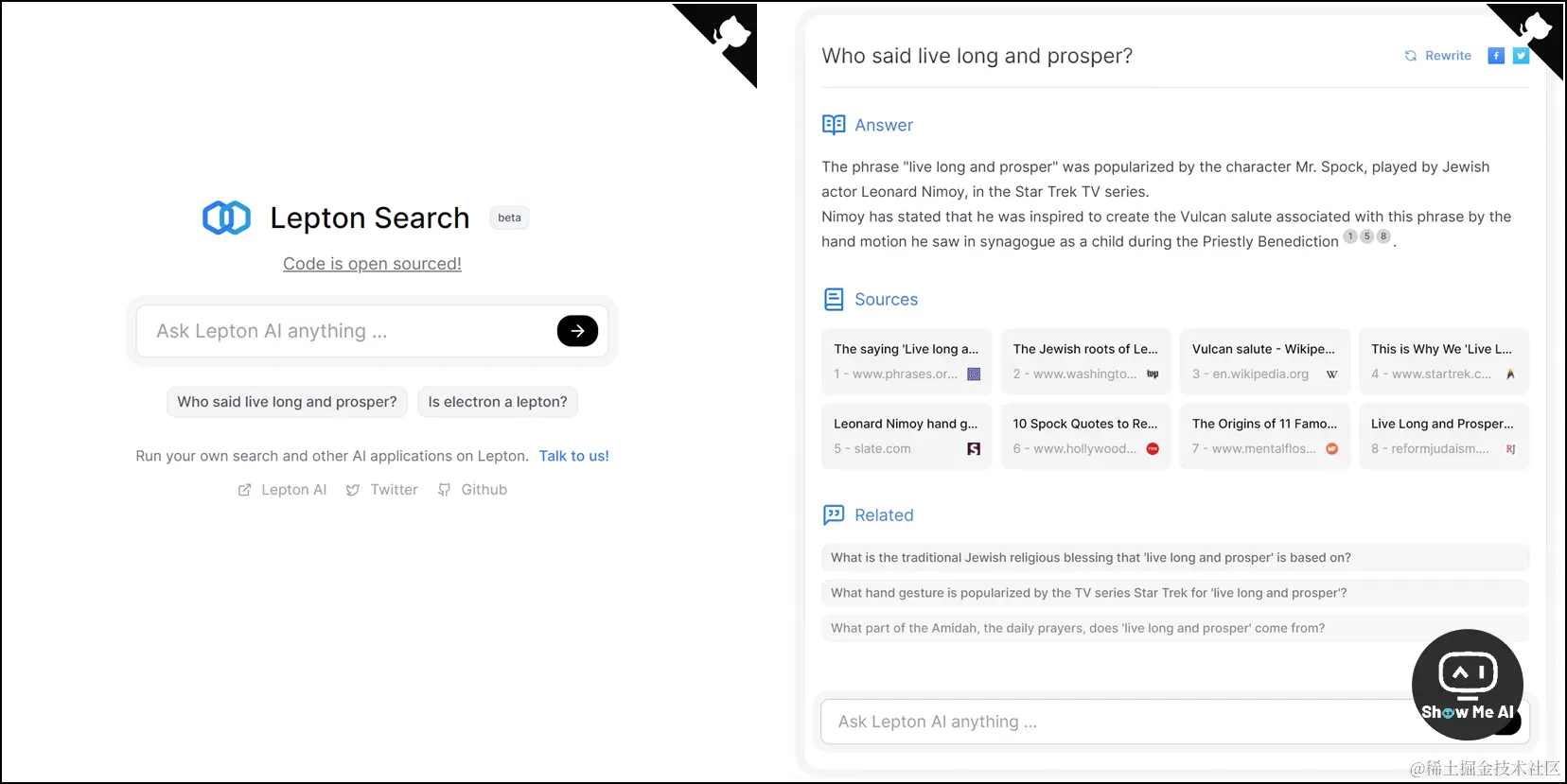Select related question about Star Trek hand gesture

click(x=1175, y=593)
